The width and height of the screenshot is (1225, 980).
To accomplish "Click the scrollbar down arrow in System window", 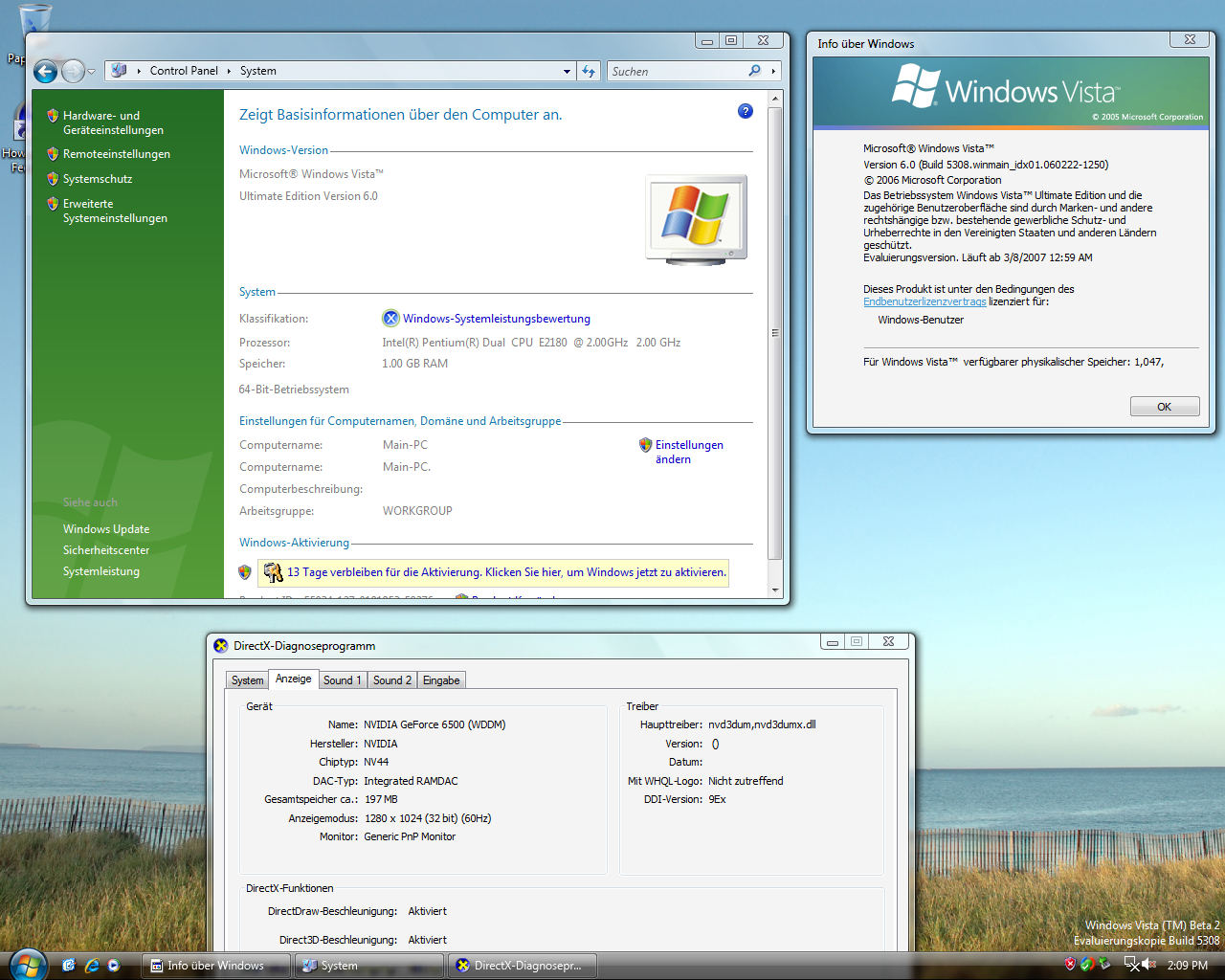I will [775, 590].
